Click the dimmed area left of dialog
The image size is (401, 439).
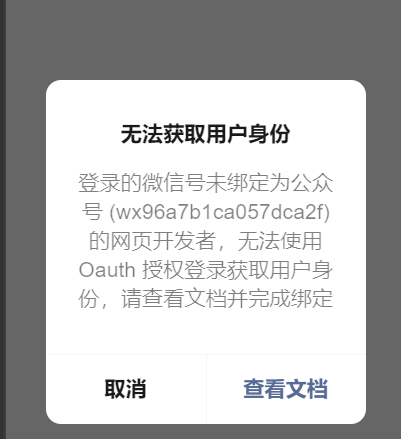(26, 252)
